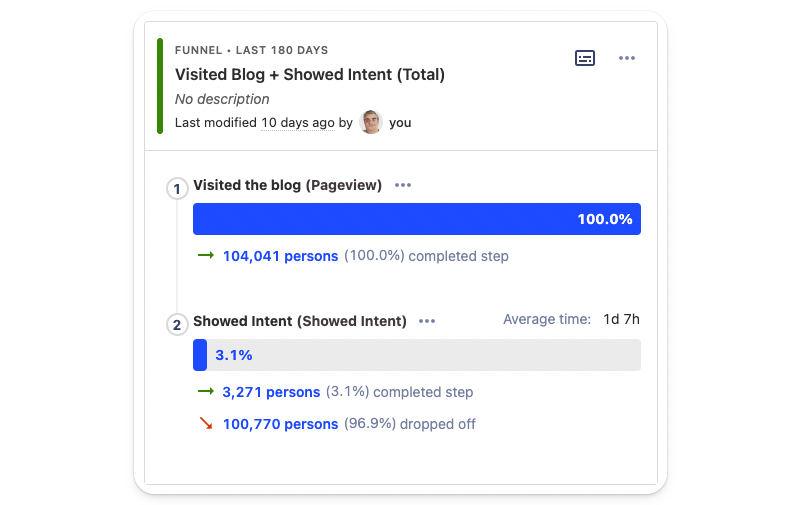Click the green arrow beside 3,271 persons
This screenshot has height=505, width=800.
206,391
